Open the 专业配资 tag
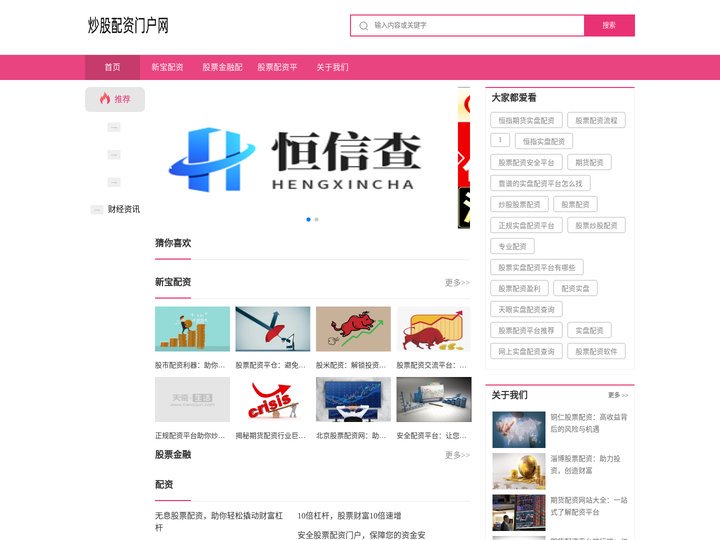Image resolution: width=720 pixels, height=540 pixels. pos(512,247)
